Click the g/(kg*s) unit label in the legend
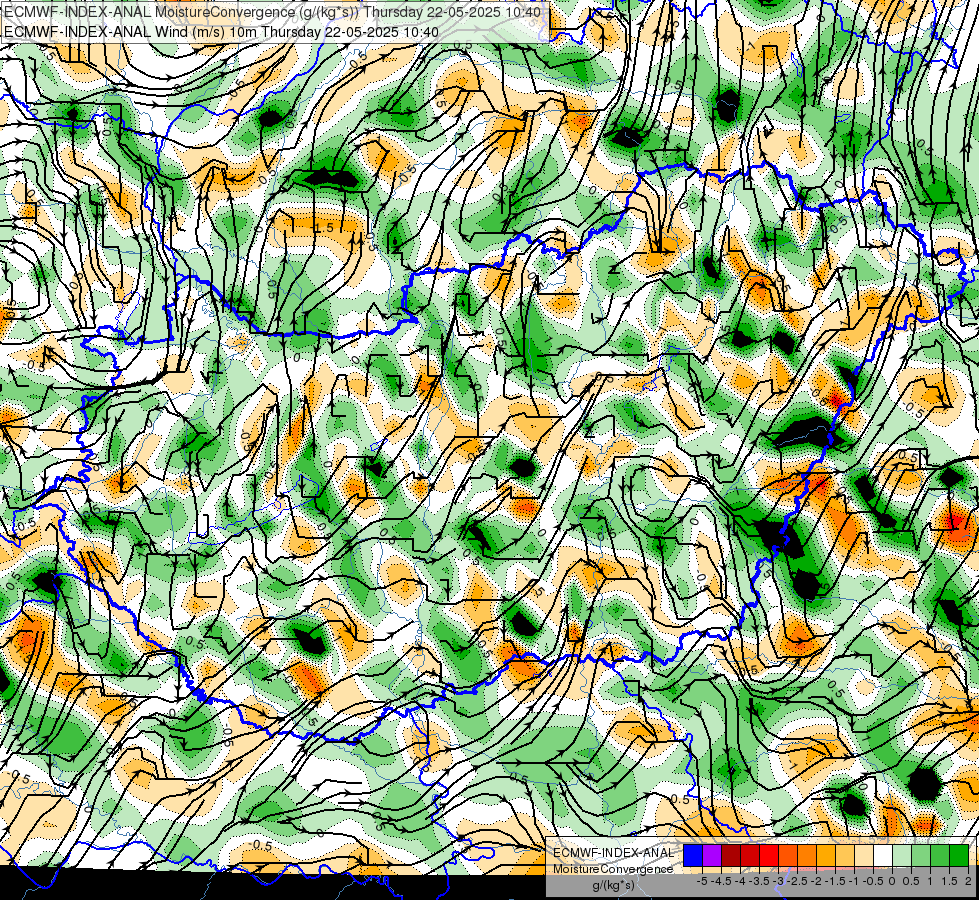 (613, 886)
